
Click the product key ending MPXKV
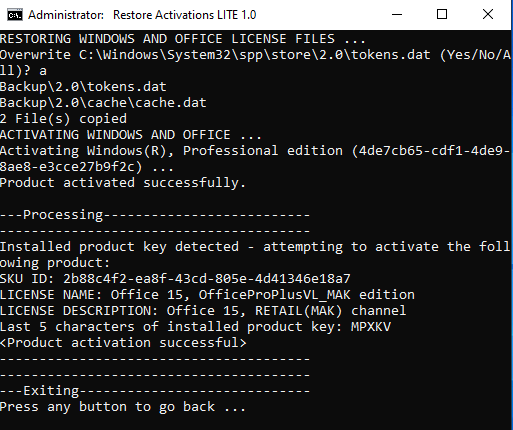click(x=371, y=327)
